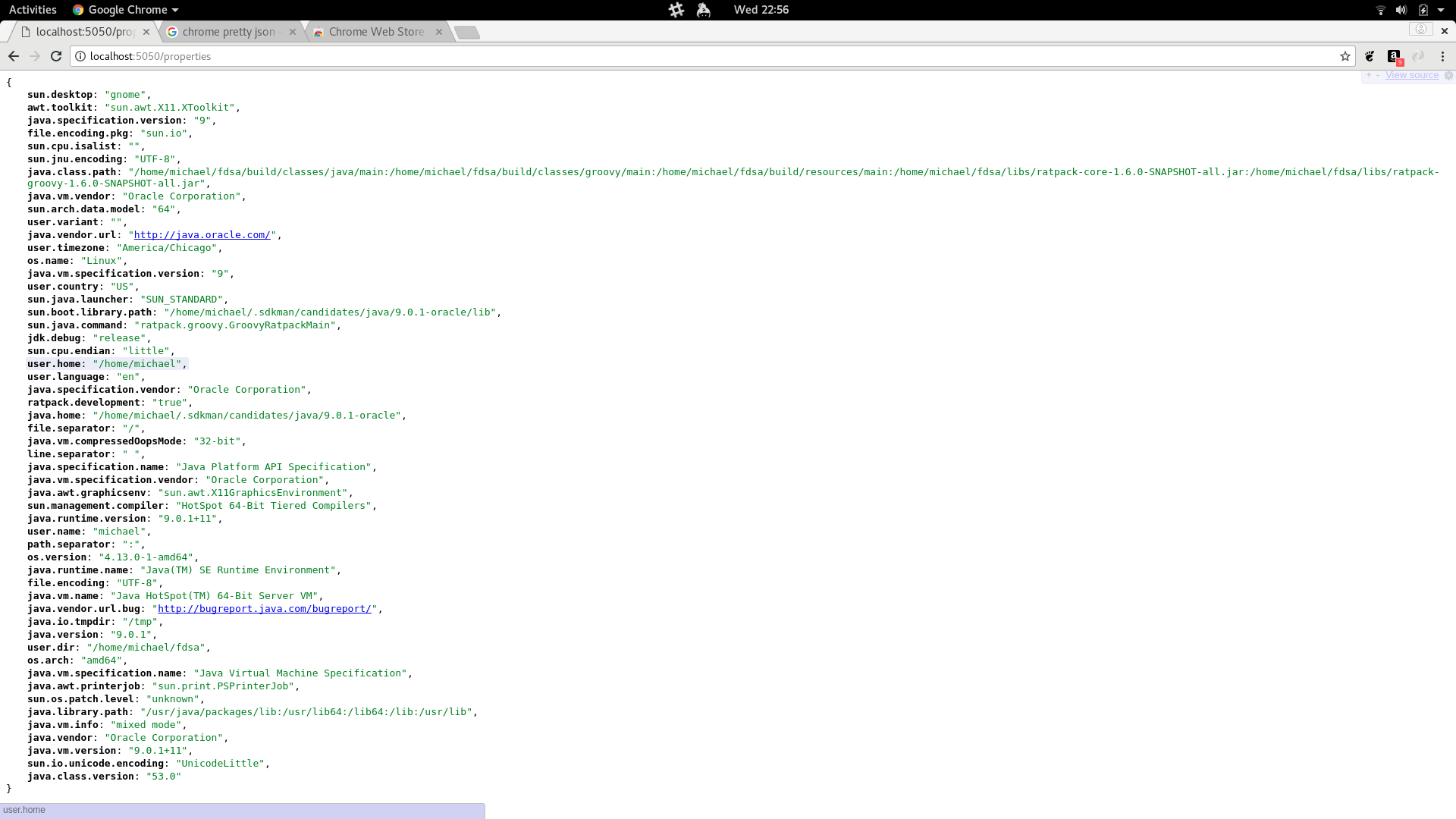
Task: Open the Chrome profile avatar button
Action: tap(1420, 30)
